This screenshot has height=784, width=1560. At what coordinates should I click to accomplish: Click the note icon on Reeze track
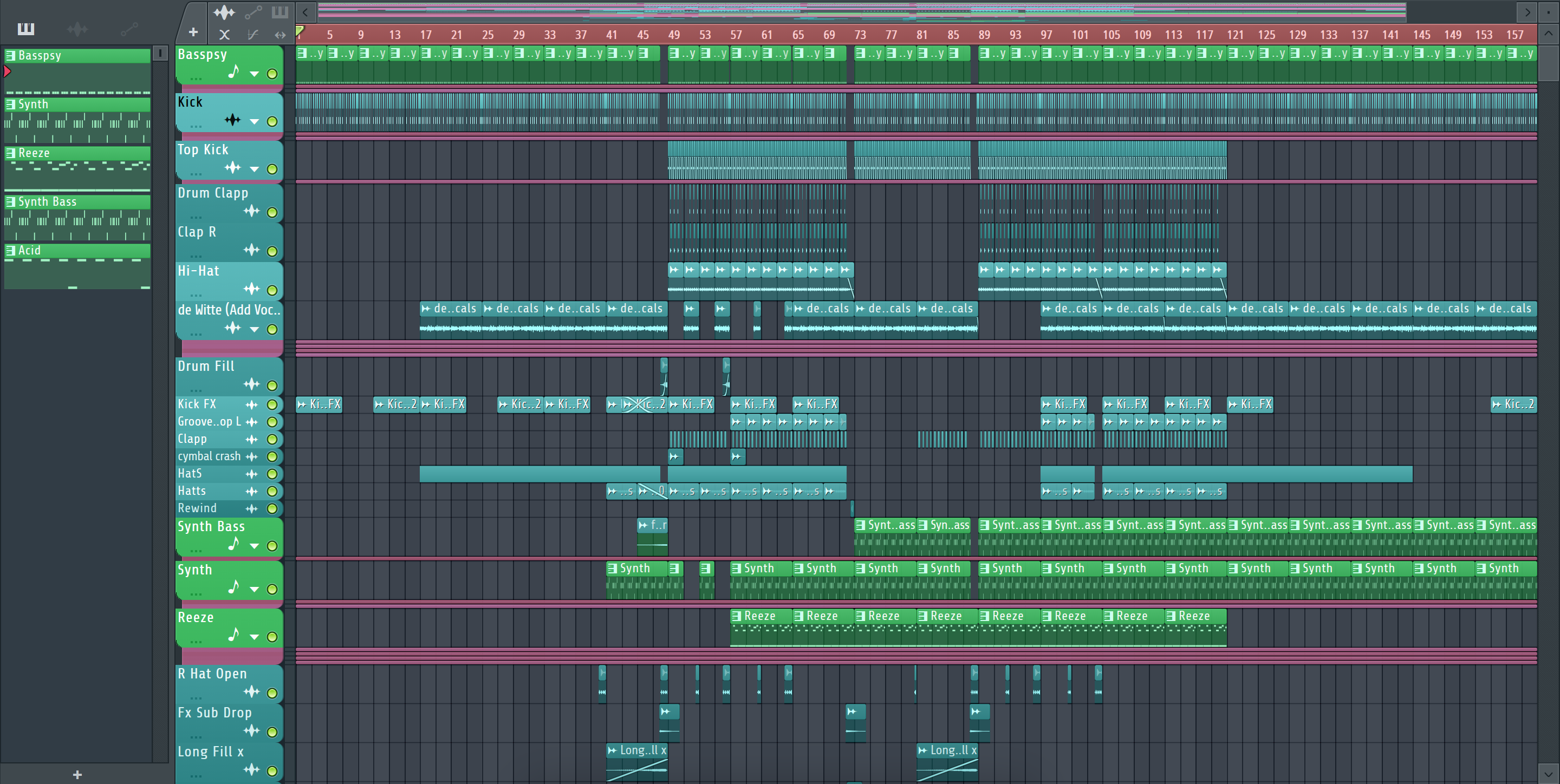[x=234, y=635]
